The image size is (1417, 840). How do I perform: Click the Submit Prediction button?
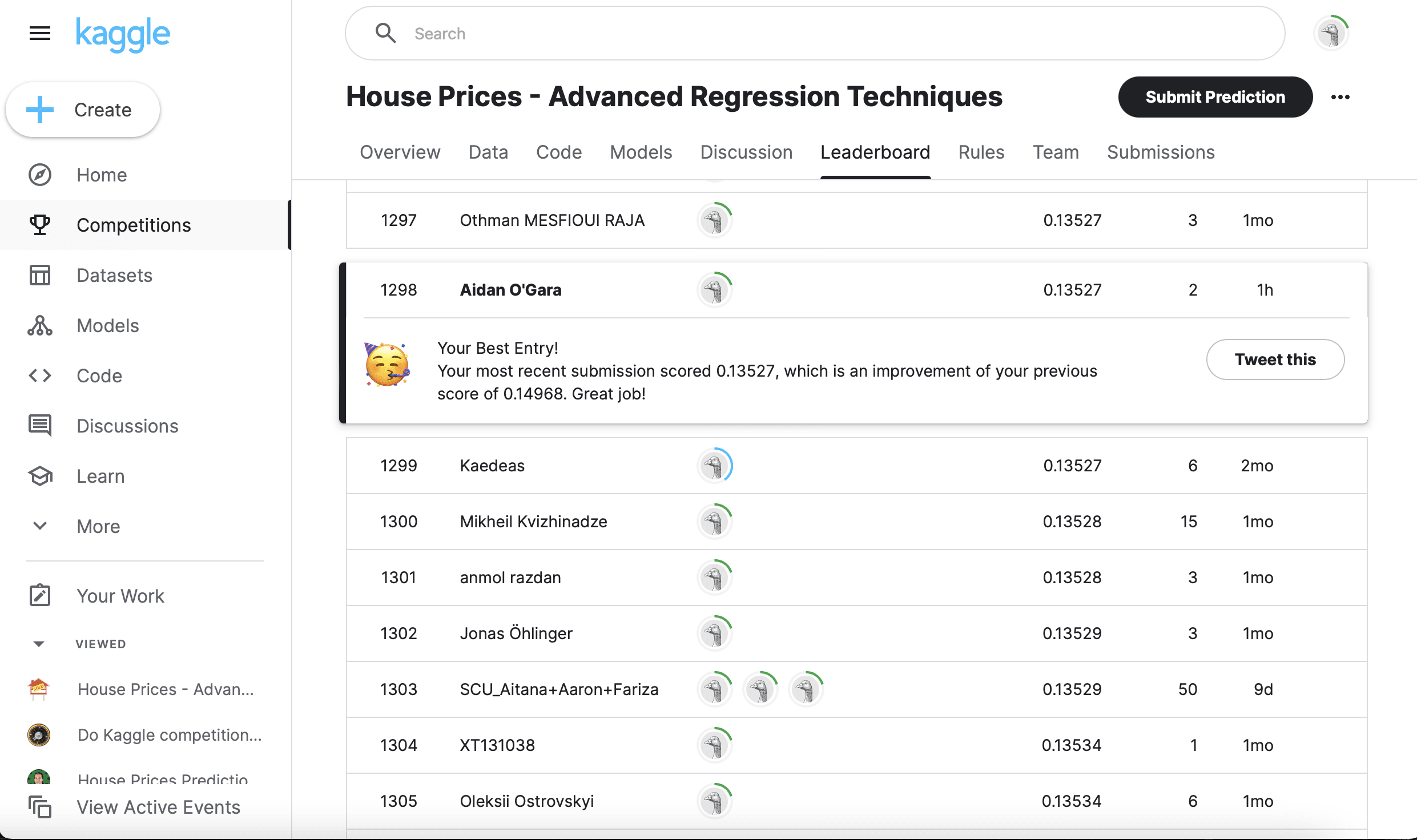1214,97
